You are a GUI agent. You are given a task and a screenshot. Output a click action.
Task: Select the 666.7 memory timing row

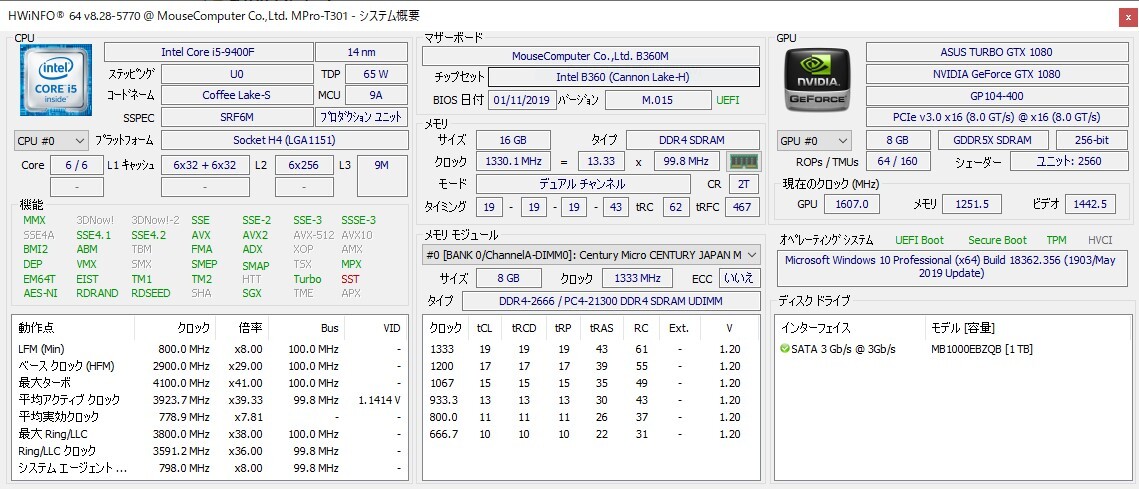(591, 434)
